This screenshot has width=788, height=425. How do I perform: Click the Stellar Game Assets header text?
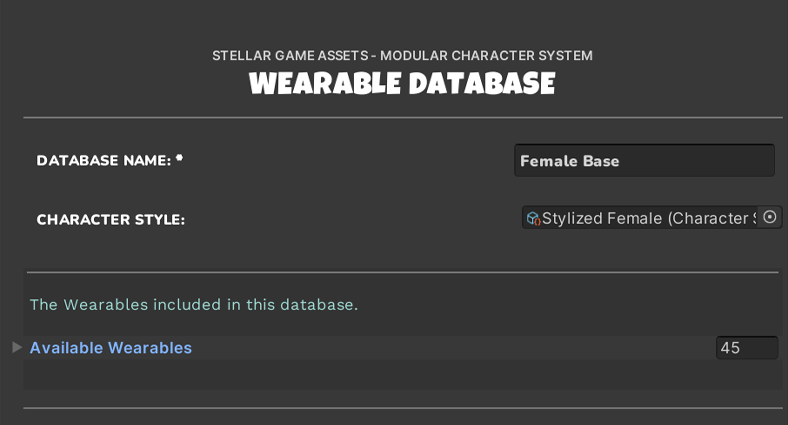[402, 55]
